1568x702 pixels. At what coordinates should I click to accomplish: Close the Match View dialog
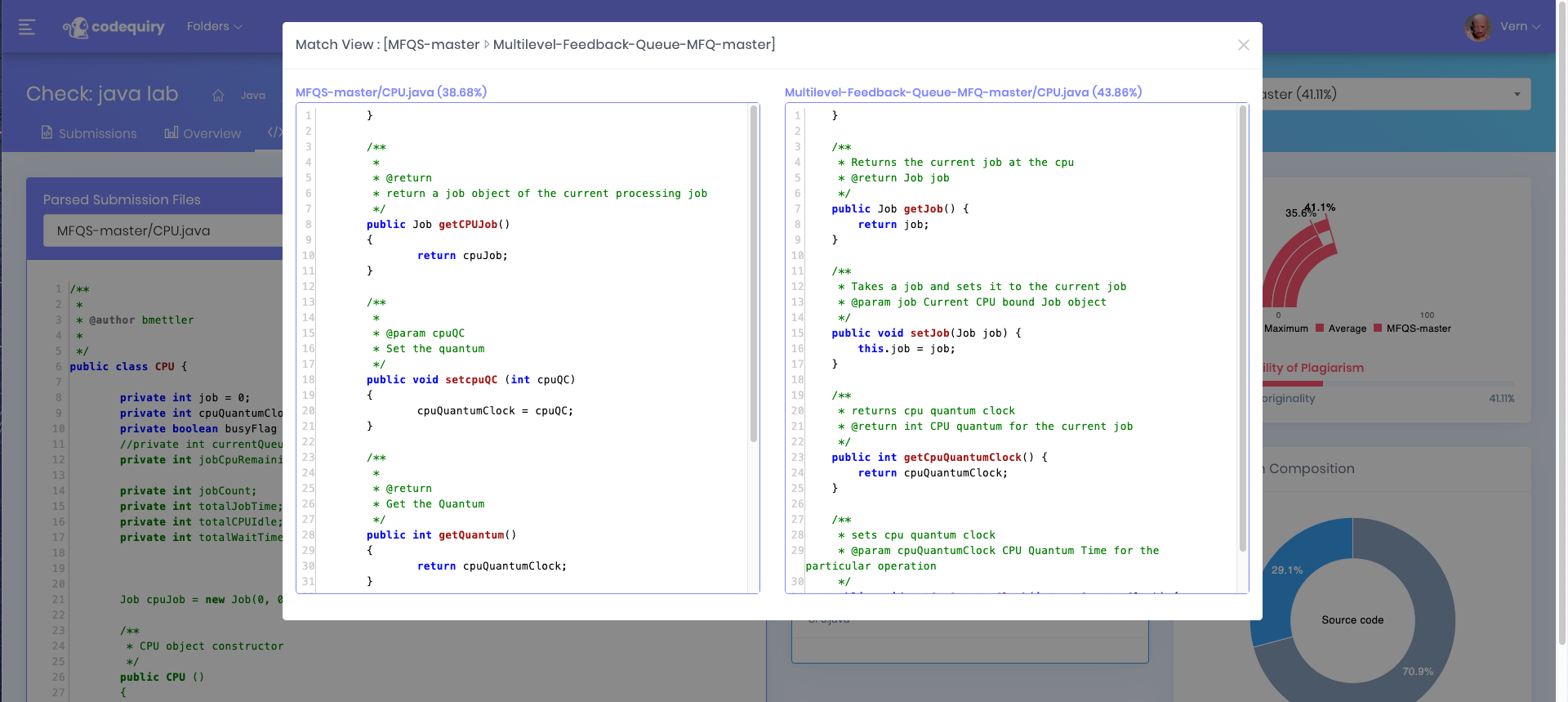point(1243,45)
